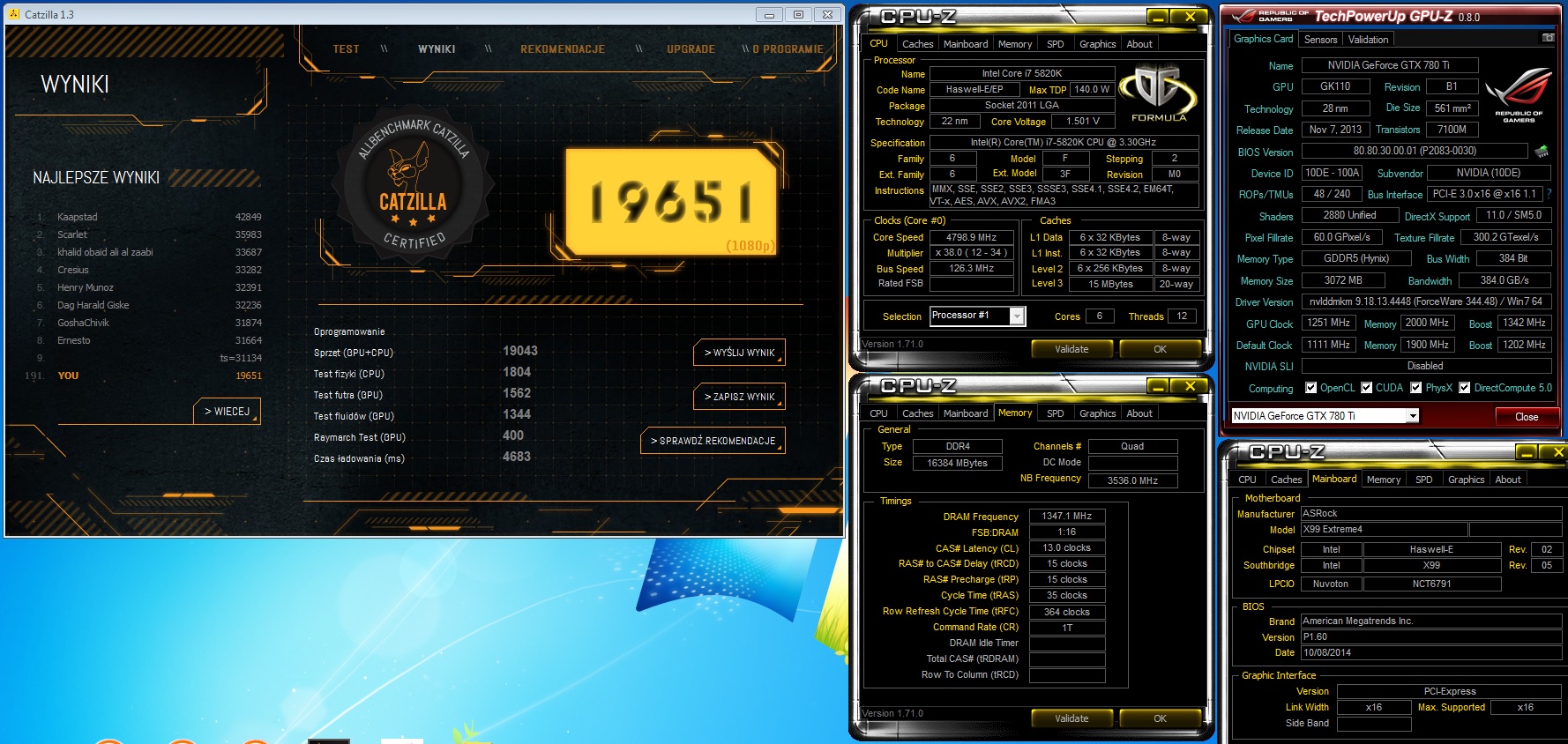Click the SPRAWDŹ REKOMENDACJE button
The height and width of the screenshot is (744, 1568).
click(x=713, y=441)
